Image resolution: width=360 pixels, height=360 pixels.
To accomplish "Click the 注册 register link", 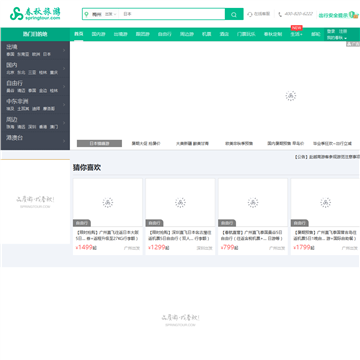I will tap(343, 31).
